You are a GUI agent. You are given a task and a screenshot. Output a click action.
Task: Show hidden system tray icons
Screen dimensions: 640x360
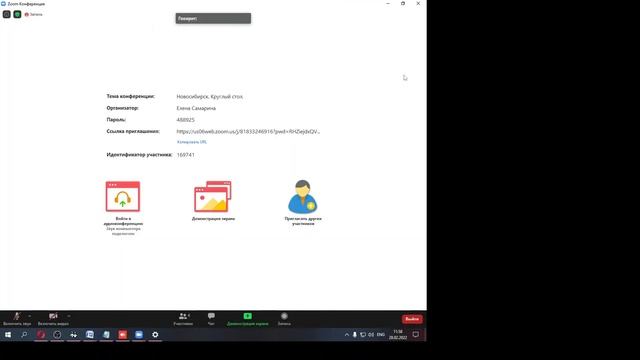(347, 335)
